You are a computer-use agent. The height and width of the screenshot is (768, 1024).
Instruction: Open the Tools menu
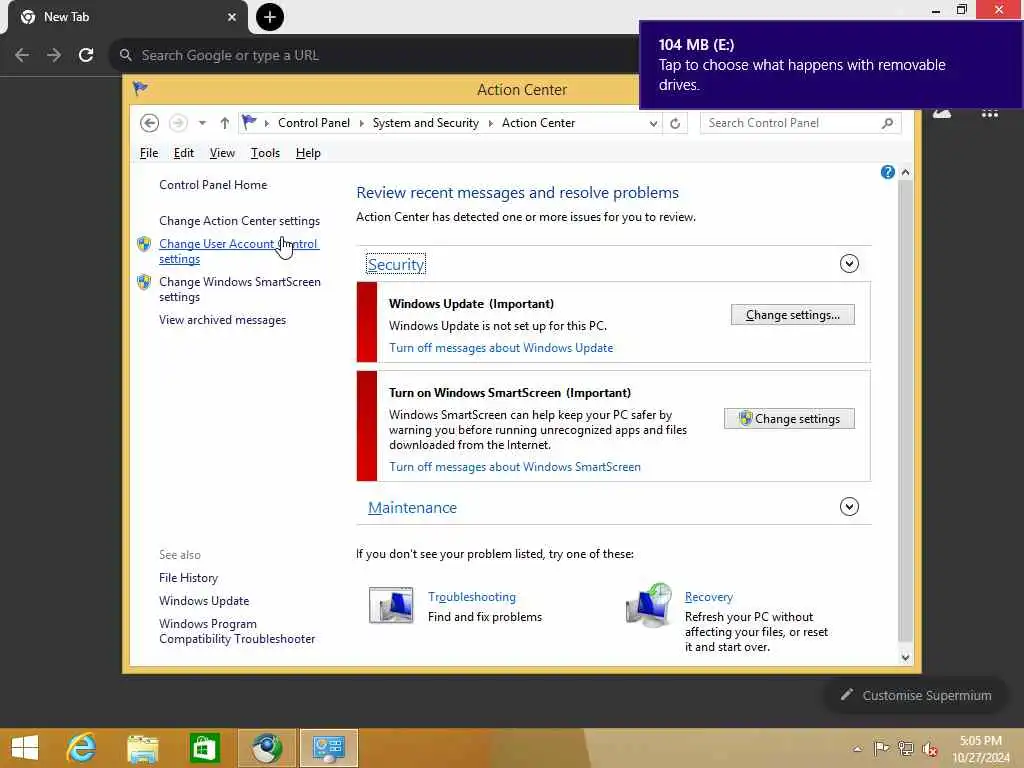(265, 153)
